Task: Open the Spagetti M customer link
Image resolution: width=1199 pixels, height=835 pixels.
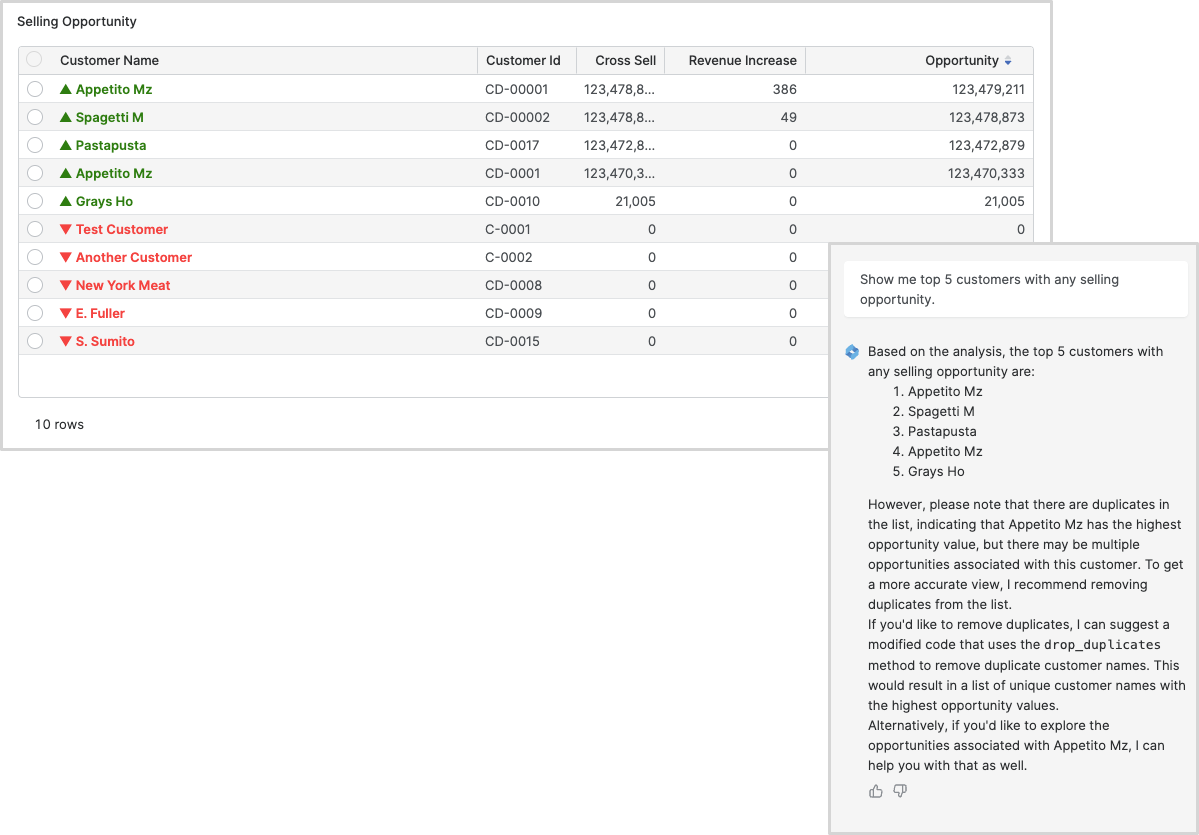Action: point(109,117)
